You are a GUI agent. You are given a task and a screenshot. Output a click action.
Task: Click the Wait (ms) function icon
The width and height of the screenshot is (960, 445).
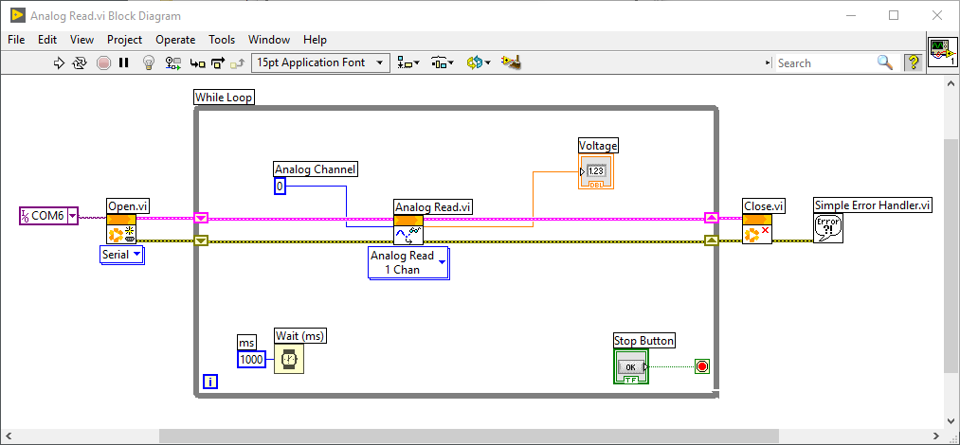(288, 359)
